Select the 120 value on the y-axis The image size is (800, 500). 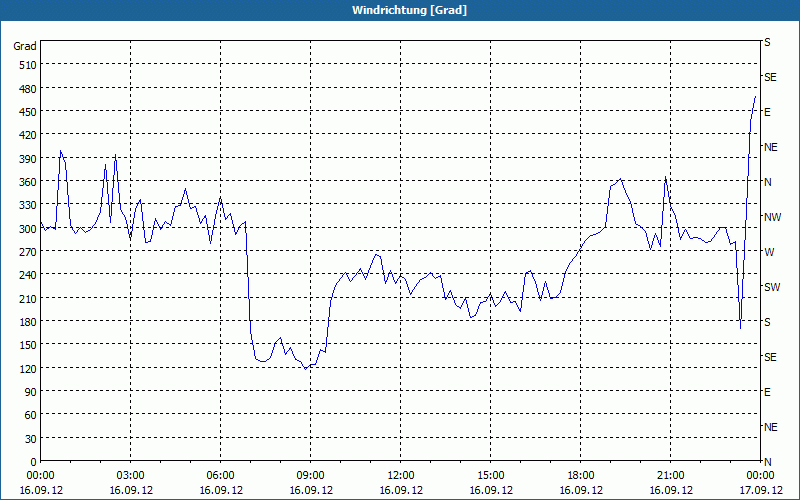point(28,368)
